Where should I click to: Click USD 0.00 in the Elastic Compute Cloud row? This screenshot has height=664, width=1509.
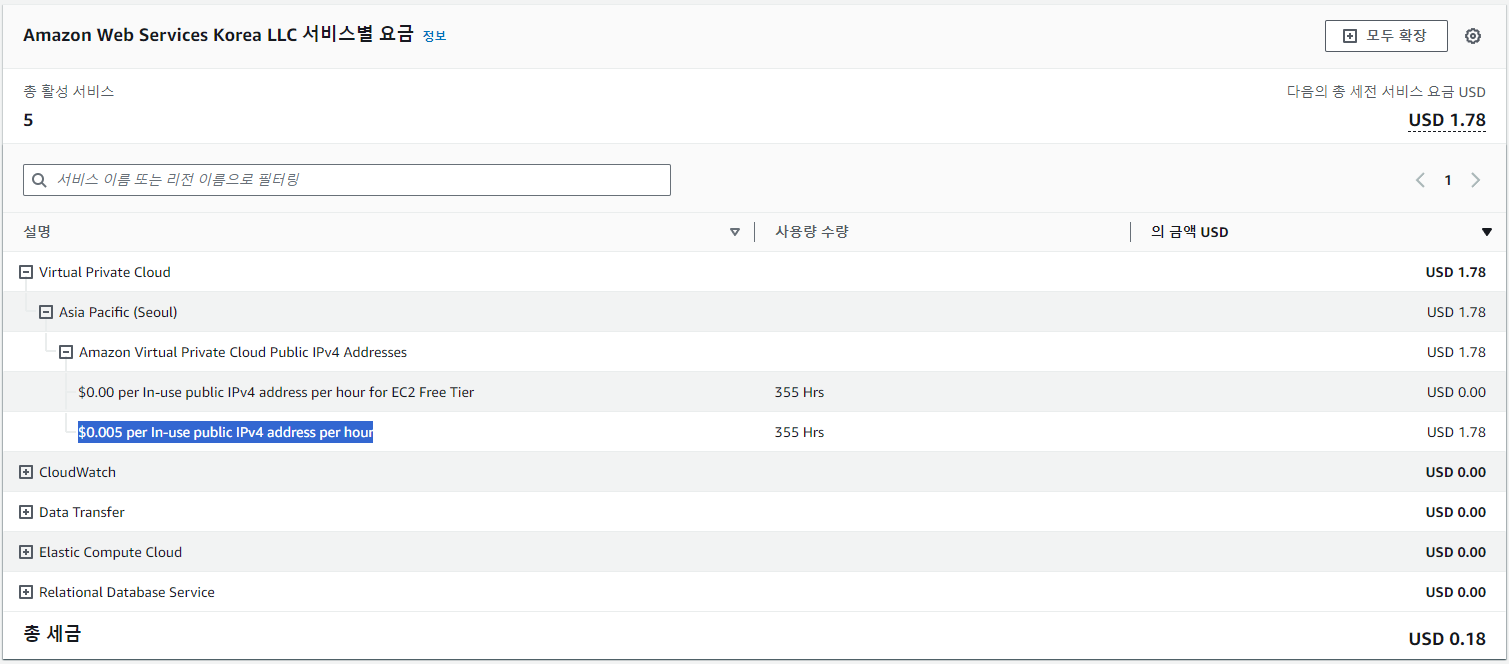[1456, 552]
